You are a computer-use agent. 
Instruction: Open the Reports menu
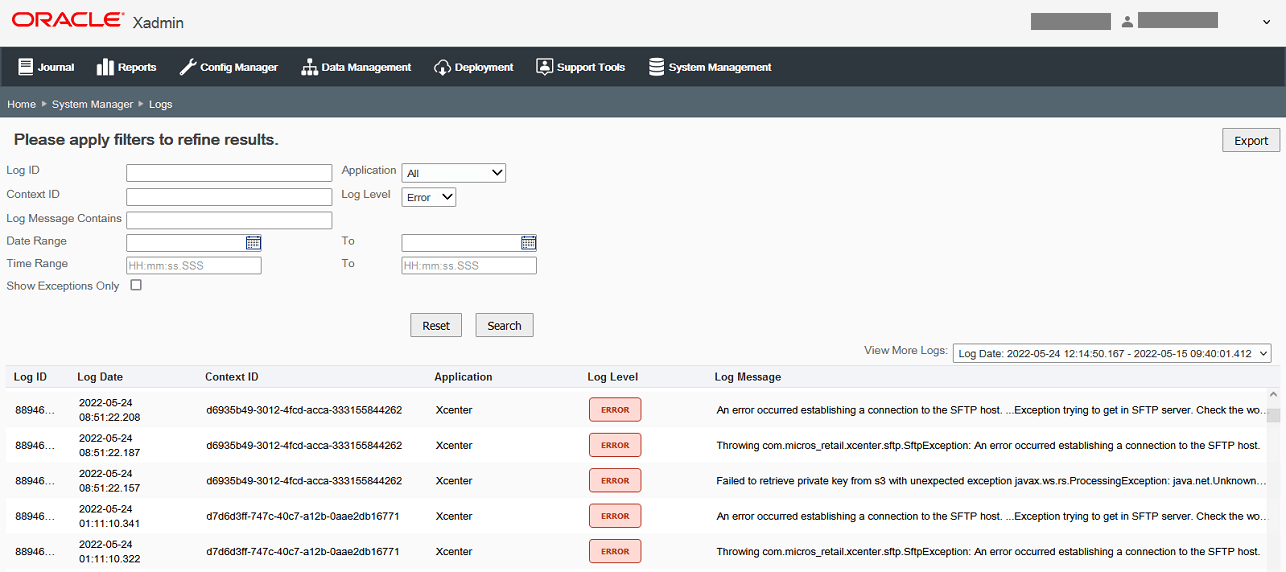click(x=127, y=67)
